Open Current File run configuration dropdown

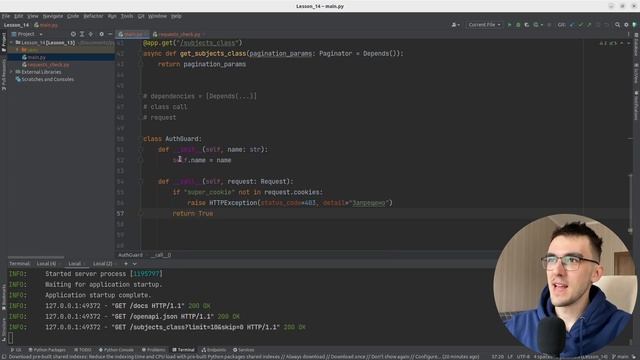(484, 25)
